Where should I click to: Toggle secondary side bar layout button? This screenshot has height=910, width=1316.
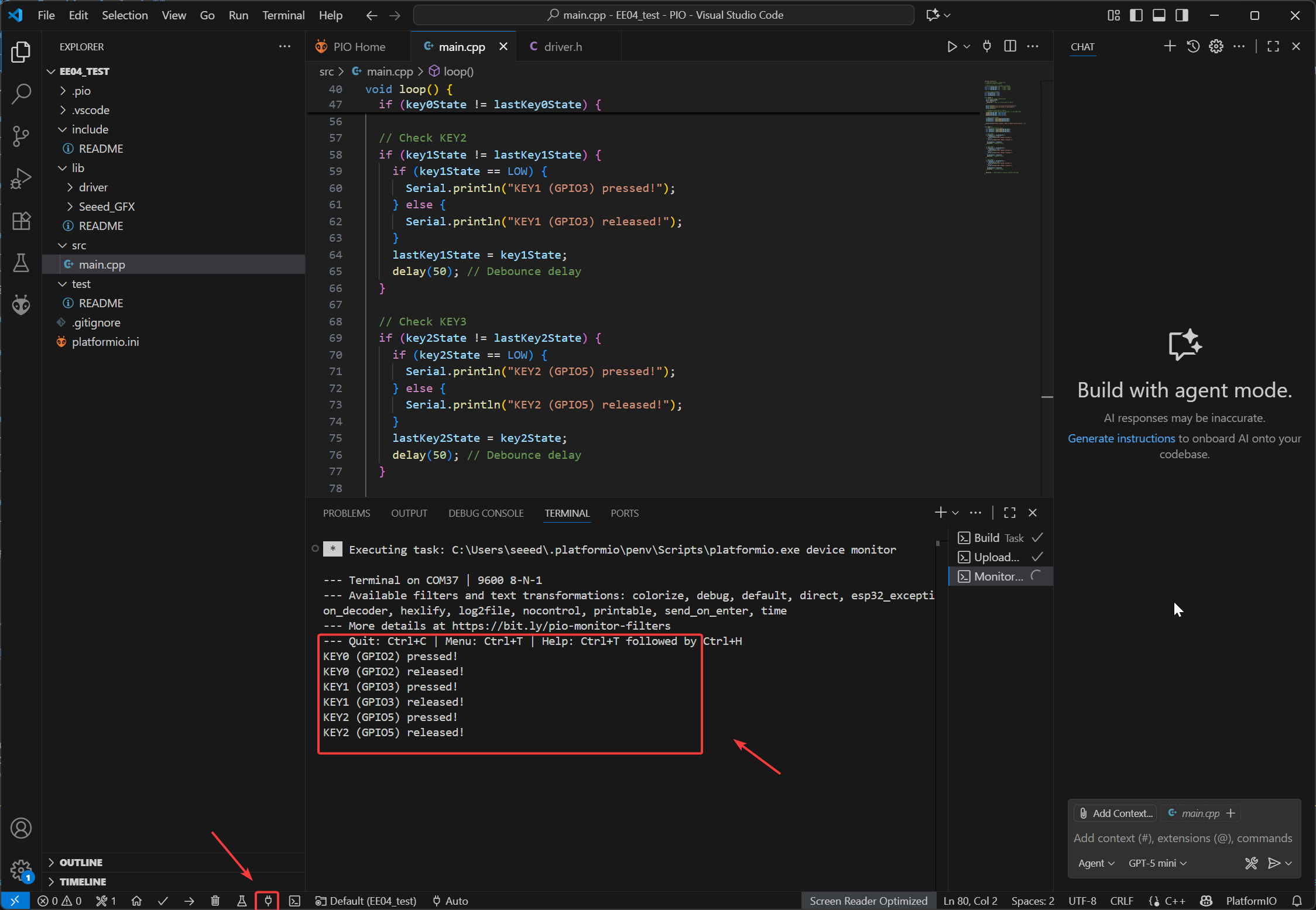tap(1181, 15)
